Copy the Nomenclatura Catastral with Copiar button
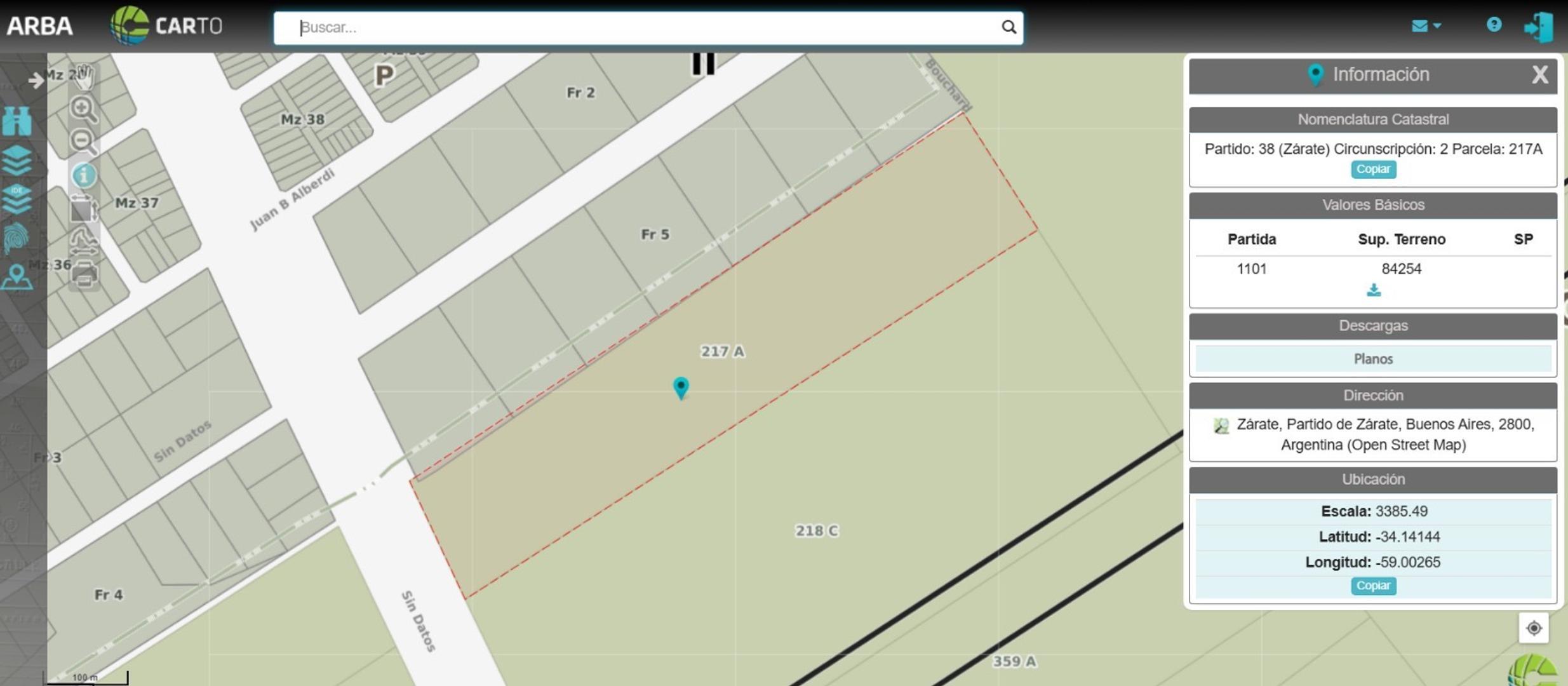The image size is (1568, 686). coord(1373,170)
